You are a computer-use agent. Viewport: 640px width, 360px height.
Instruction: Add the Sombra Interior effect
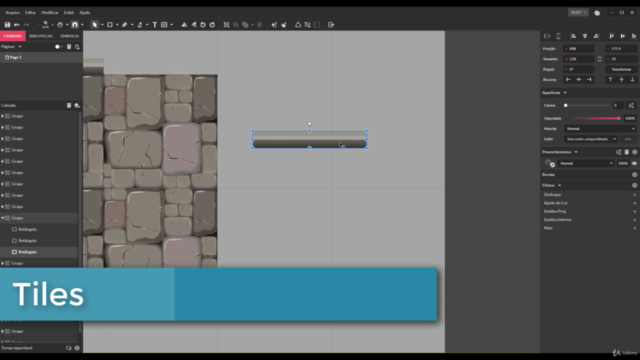pos(635,220)
